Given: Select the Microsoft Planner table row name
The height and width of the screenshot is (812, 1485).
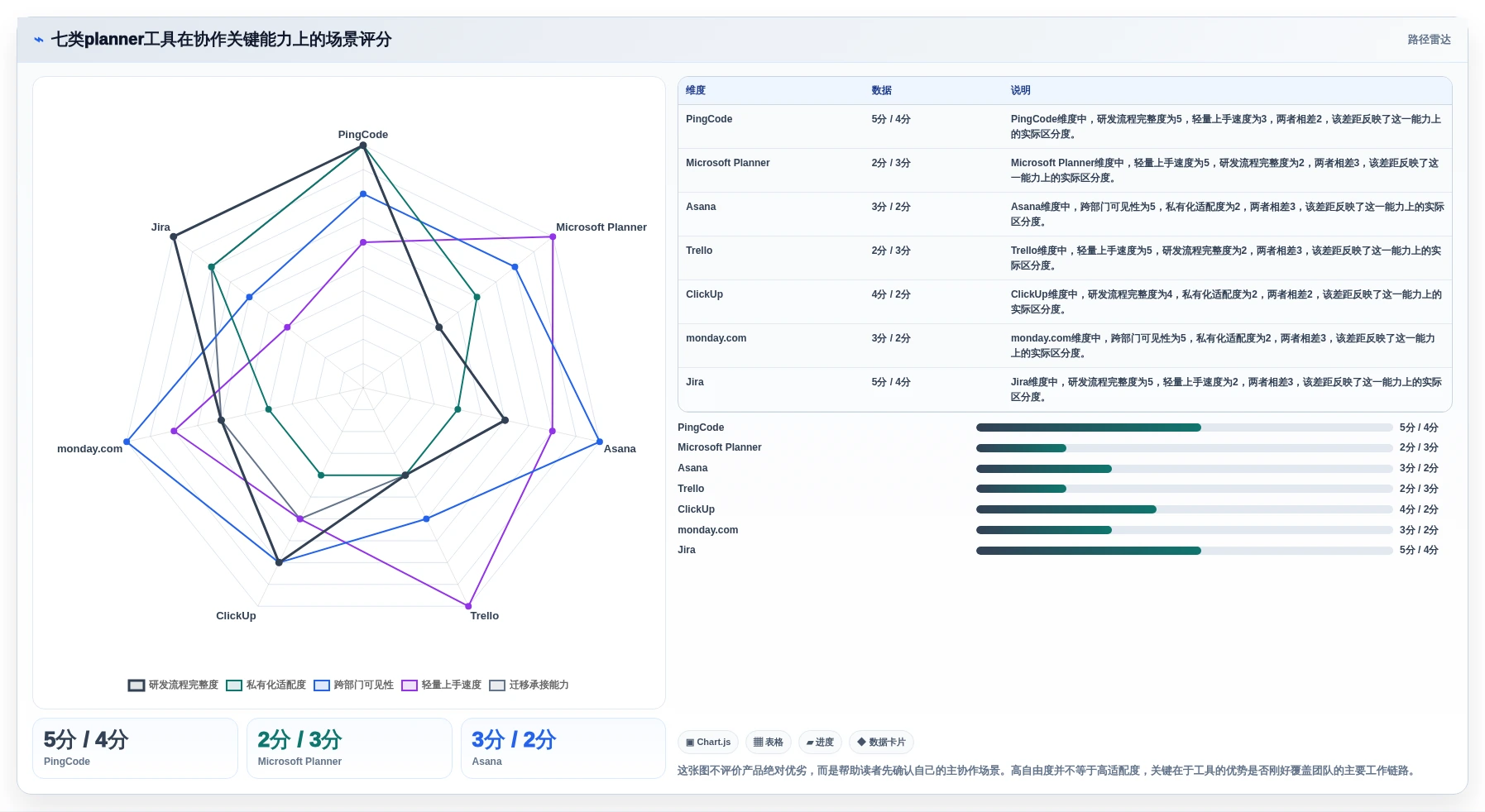Looking at the screenshot, I should (728, 163).
